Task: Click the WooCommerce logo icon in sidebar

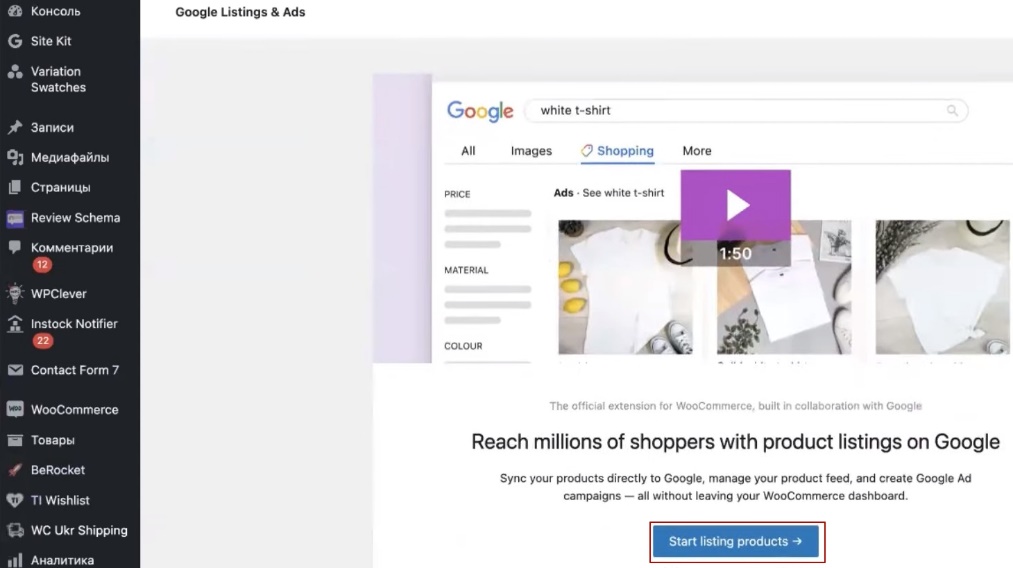Action: 15,410
